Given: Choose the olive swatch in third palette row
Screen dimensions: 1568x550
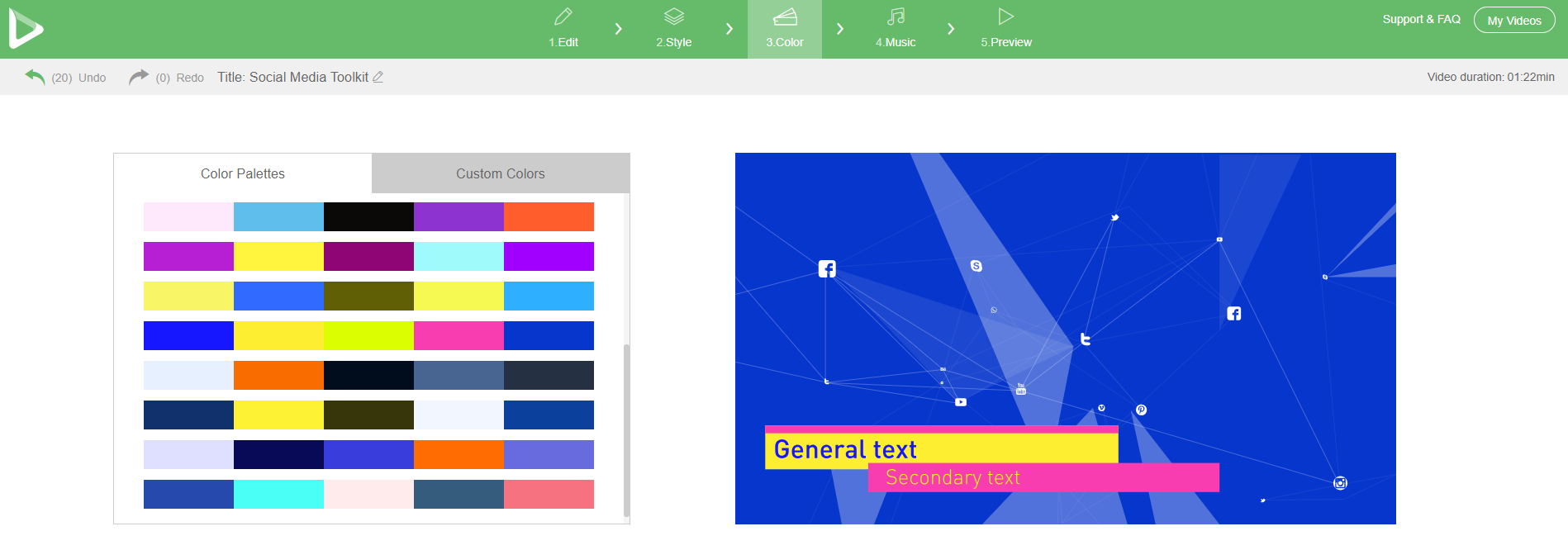Looking at the screenshot, I should point(368,296).
